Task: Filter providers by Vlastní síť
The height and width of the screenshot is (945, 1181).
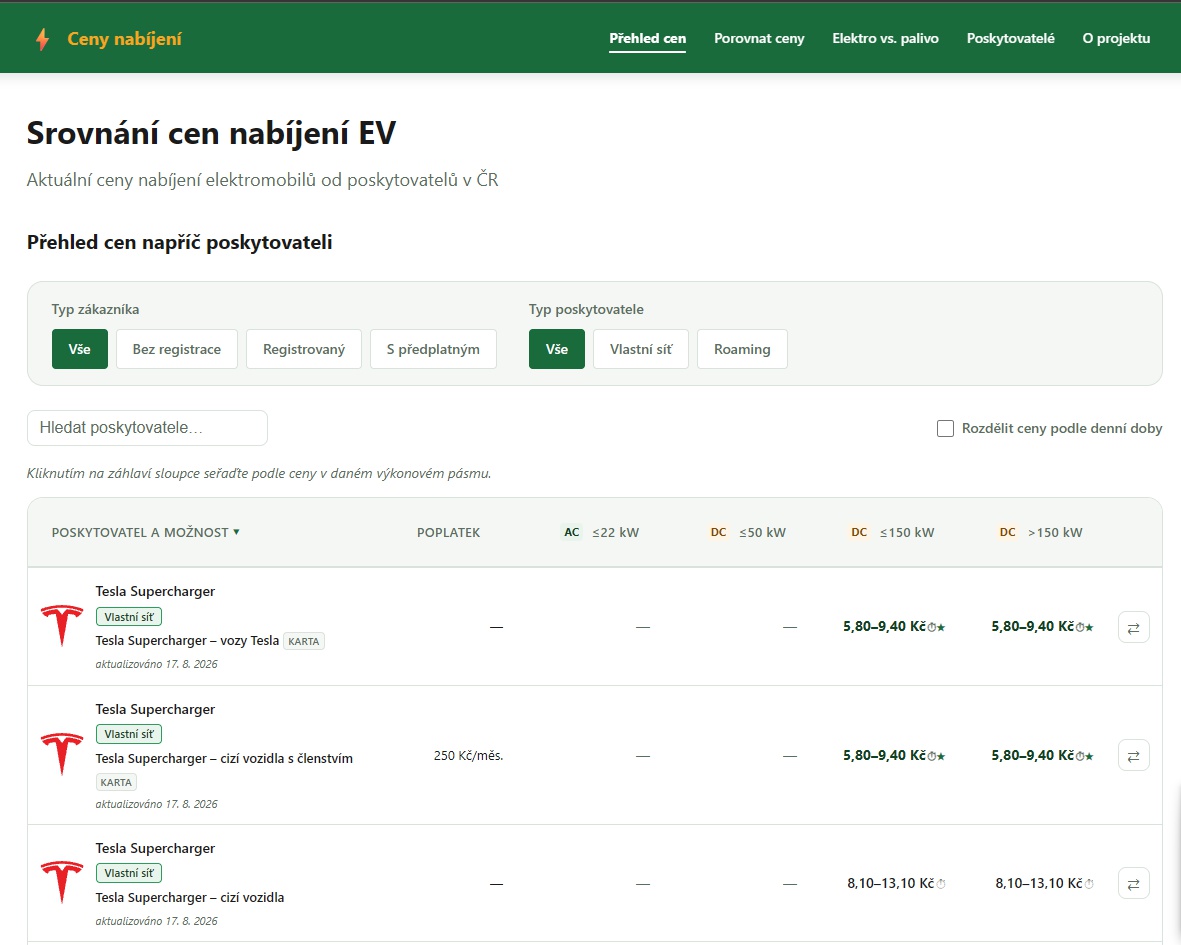Action: pos(641,349)
